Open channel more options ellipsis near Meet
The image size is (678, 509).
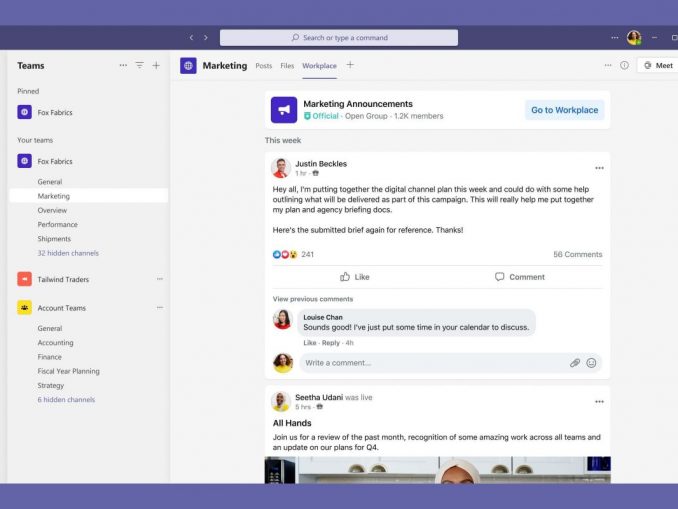pyautogui.click(x=608, y=65)
